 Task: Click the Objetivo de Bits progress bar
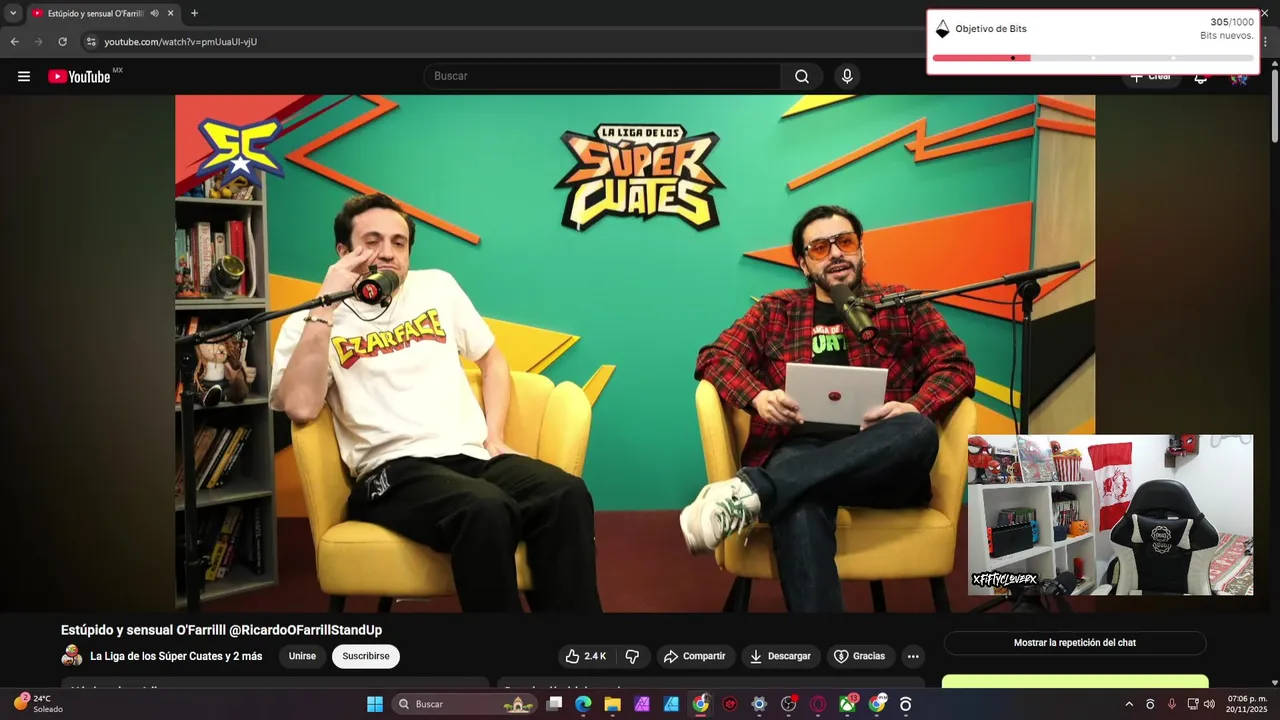pyautogui.click(x=1092, y=58)
